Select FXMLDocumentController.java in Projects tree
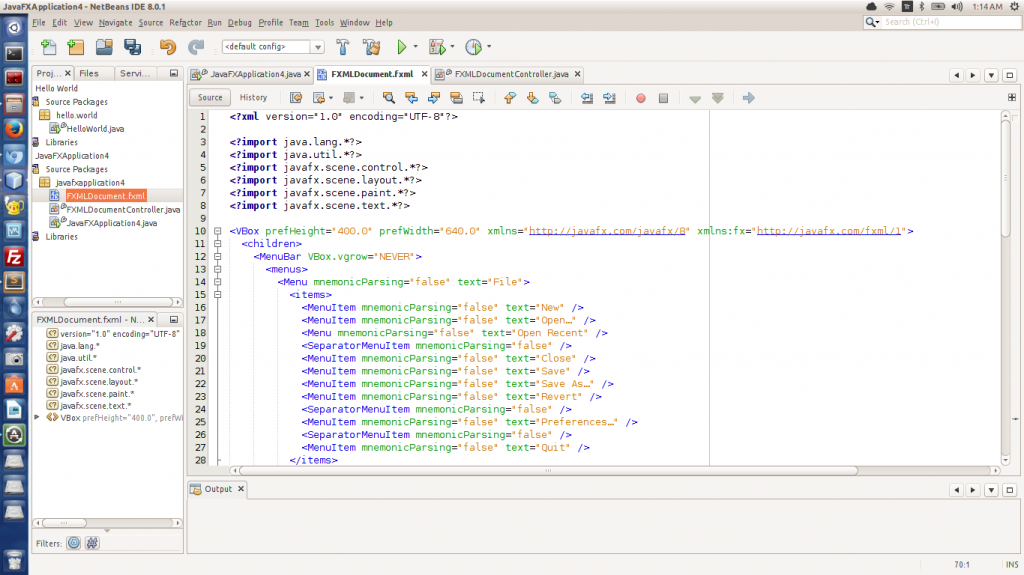1024x575 pixels. pyautogui.click(x=123, y=210)
